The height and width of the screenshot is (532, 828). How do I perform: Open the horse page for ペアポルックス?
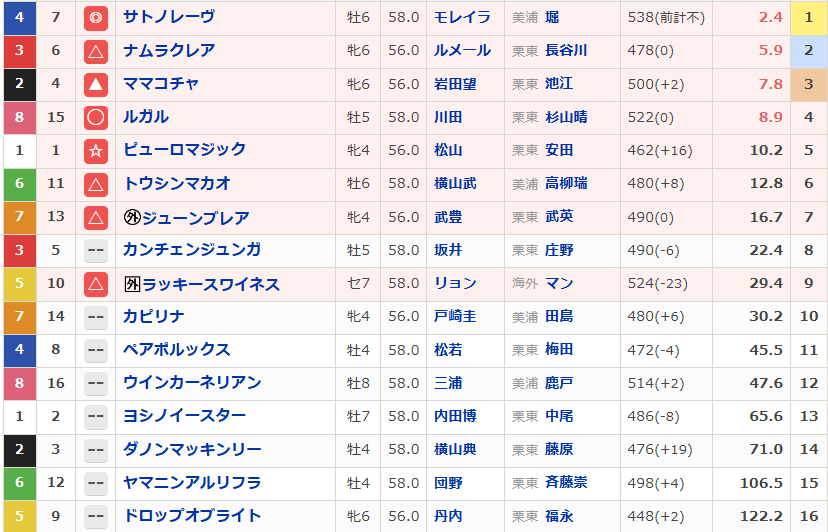point(176,350)
